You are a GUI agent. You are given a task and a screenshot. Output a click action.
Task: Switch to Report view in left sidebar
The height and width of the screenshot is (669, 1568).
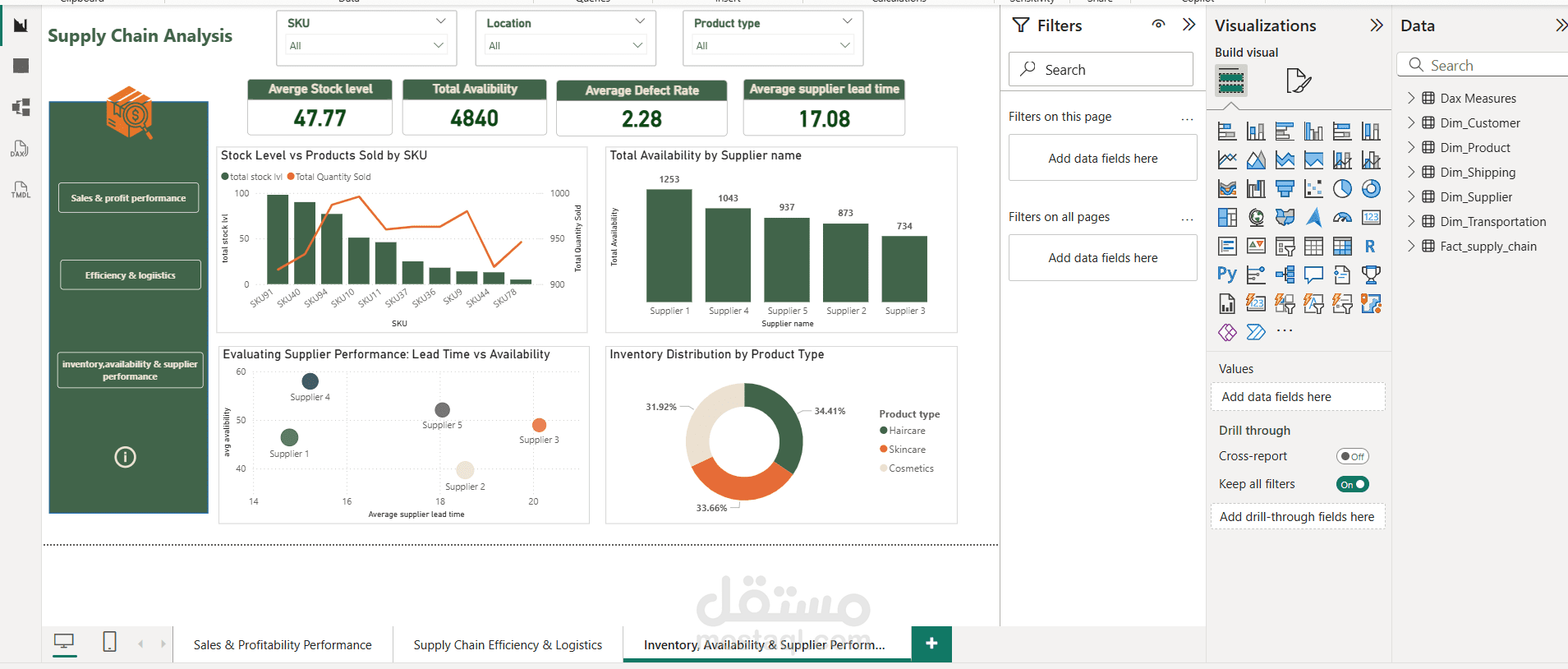[x=21, y=25]
